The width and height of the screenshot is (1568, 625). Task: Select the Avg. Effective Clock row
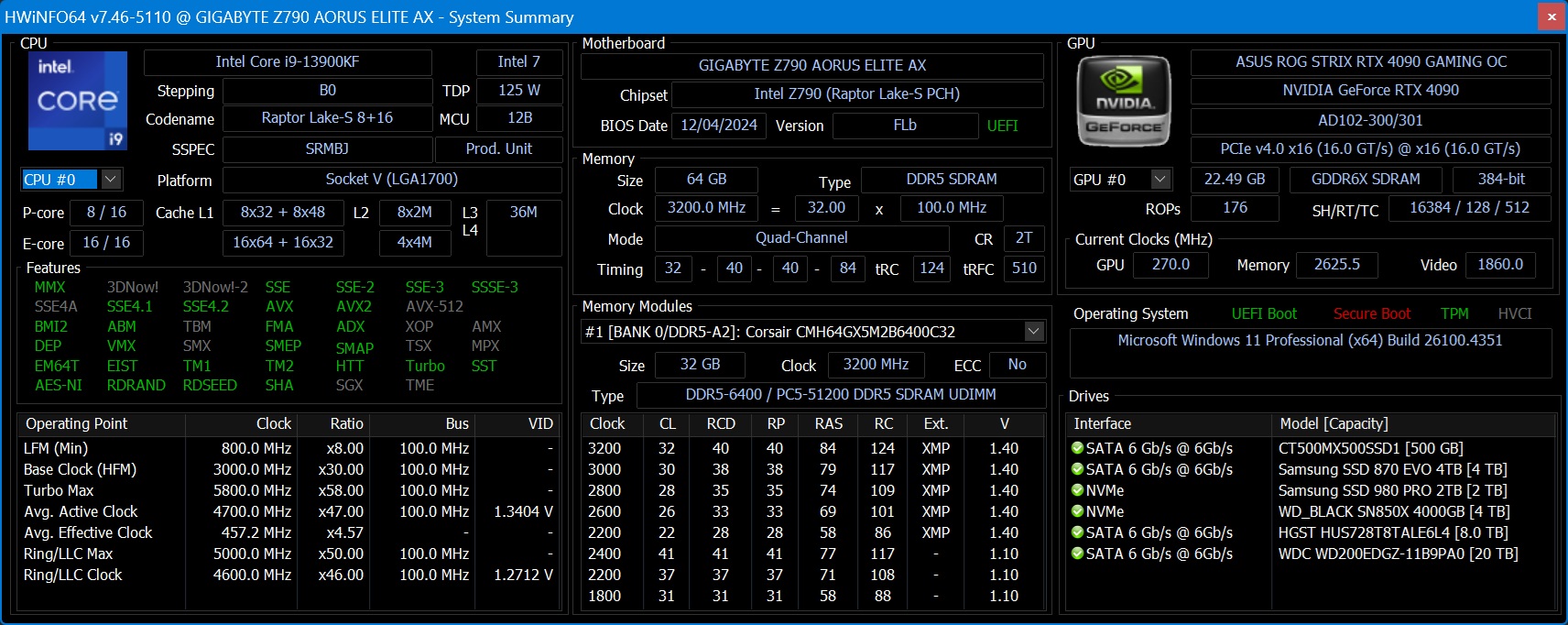coord(289,532)
